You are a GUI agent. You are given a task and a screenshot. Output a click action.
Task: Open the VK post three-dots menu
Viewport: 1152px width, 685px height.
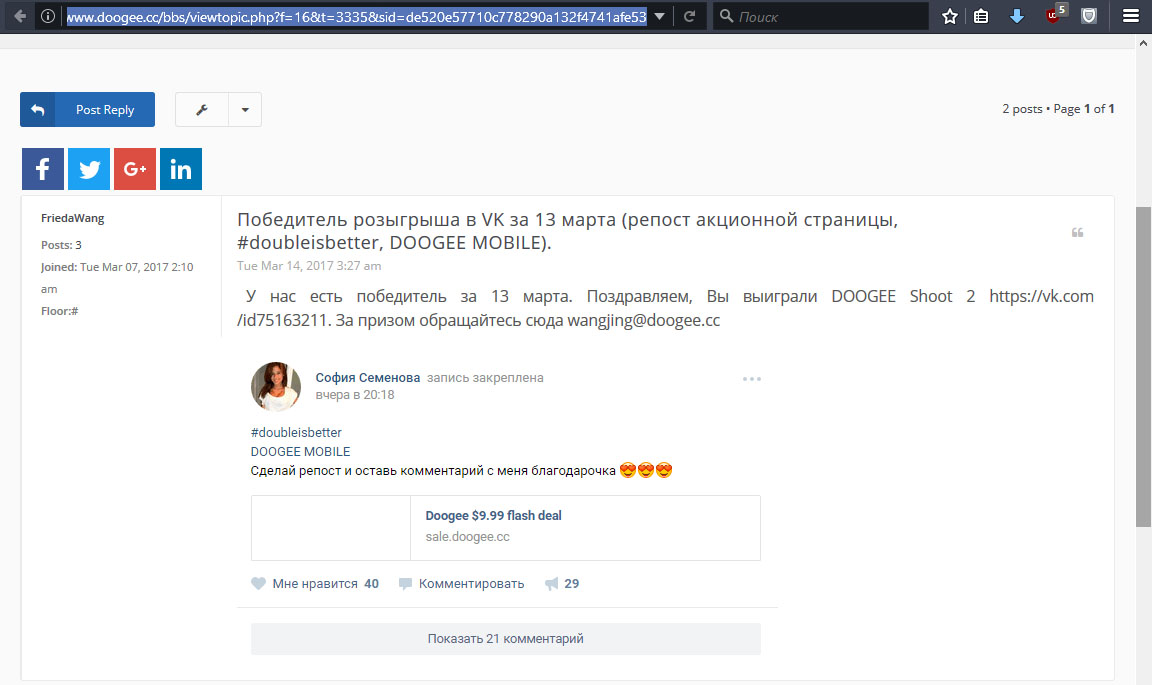(x=752, y=379)
